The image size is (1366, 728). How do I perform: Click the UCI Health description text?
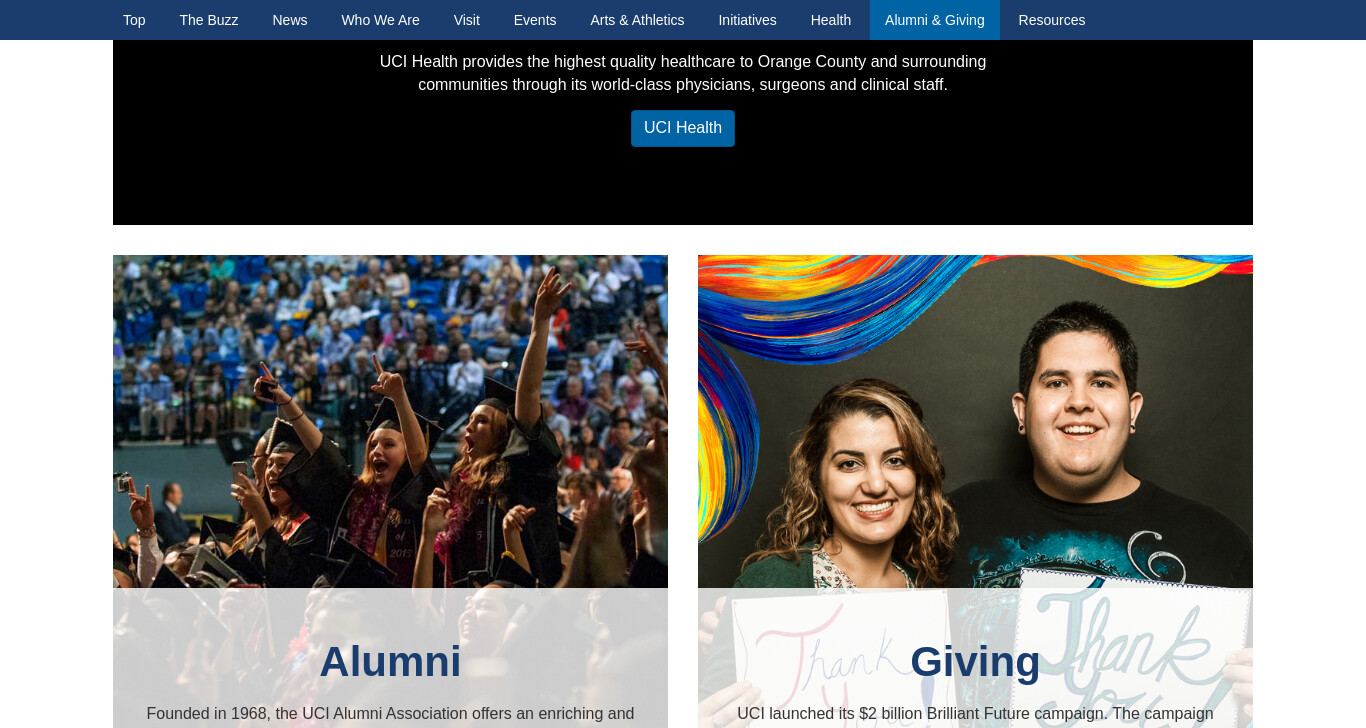click(683, 73)
